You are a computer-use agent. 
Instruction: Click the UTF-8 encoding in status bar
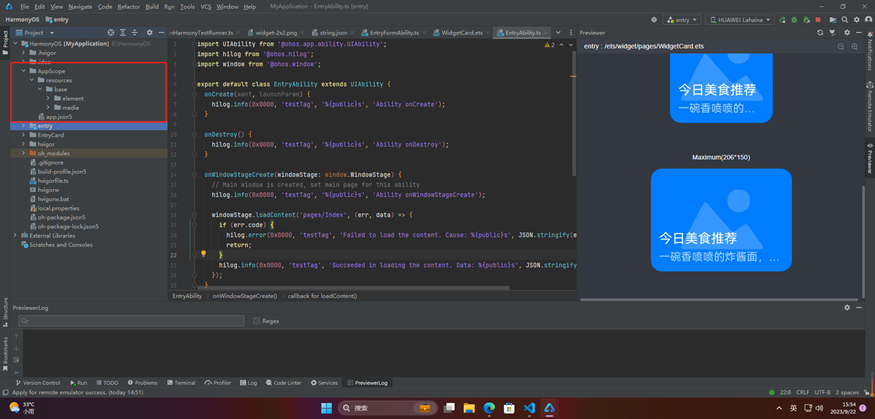(x=822, y=392)
